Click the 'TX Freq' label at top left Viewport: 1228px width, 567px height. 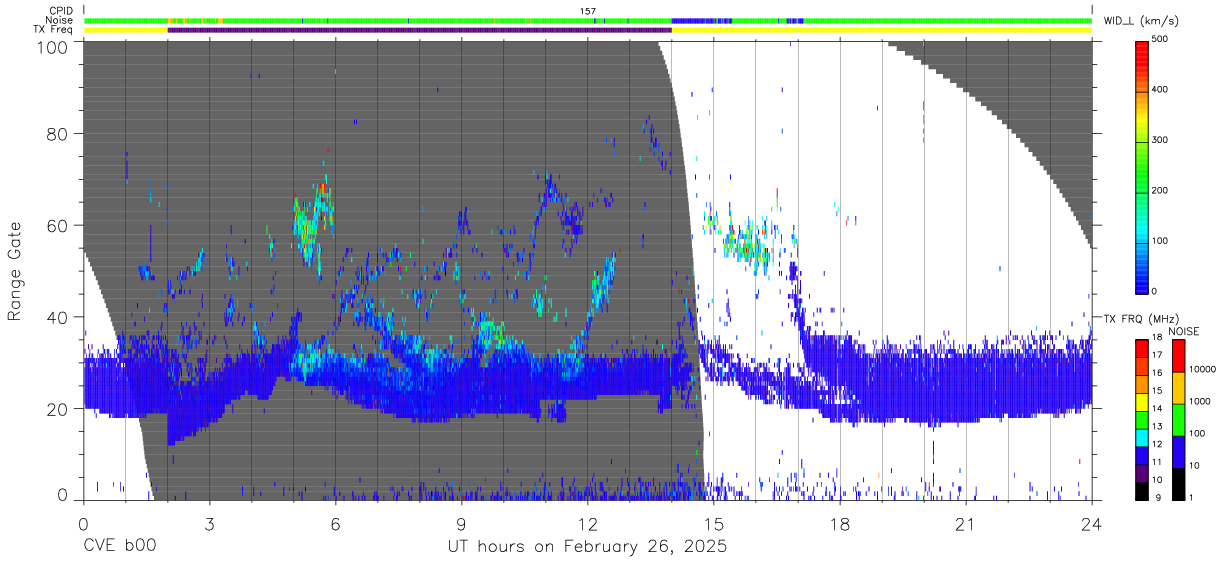point(54,29)
